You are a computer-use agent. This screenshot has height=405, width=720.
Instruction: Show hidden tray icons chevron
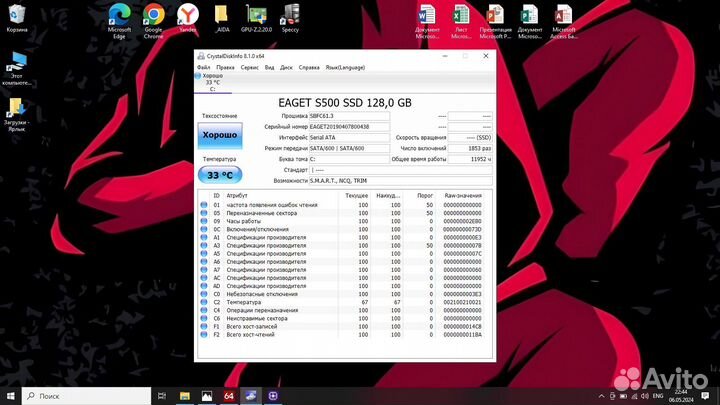pos(602,396)
